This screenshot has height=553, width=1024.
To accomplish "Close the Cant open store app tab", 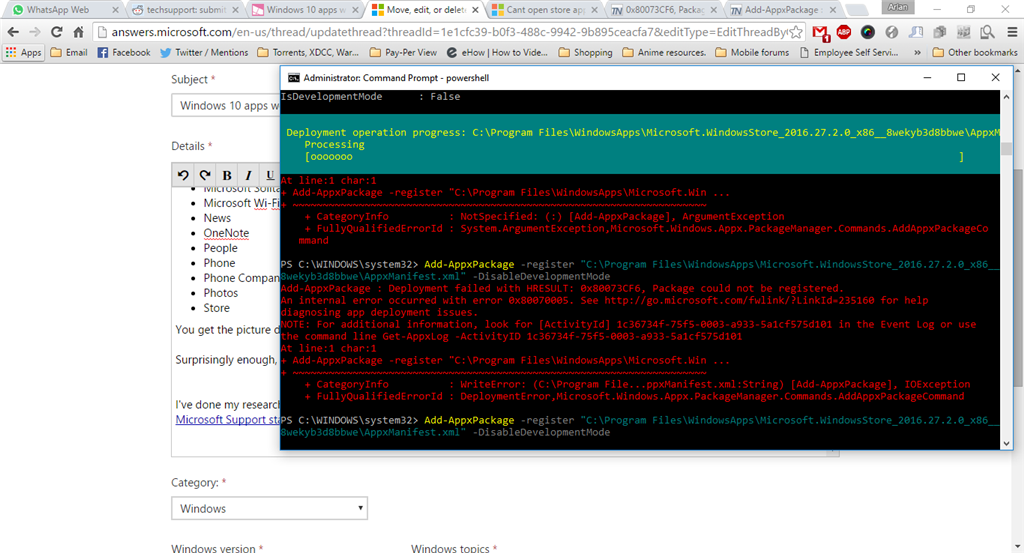I will point(595,10).
